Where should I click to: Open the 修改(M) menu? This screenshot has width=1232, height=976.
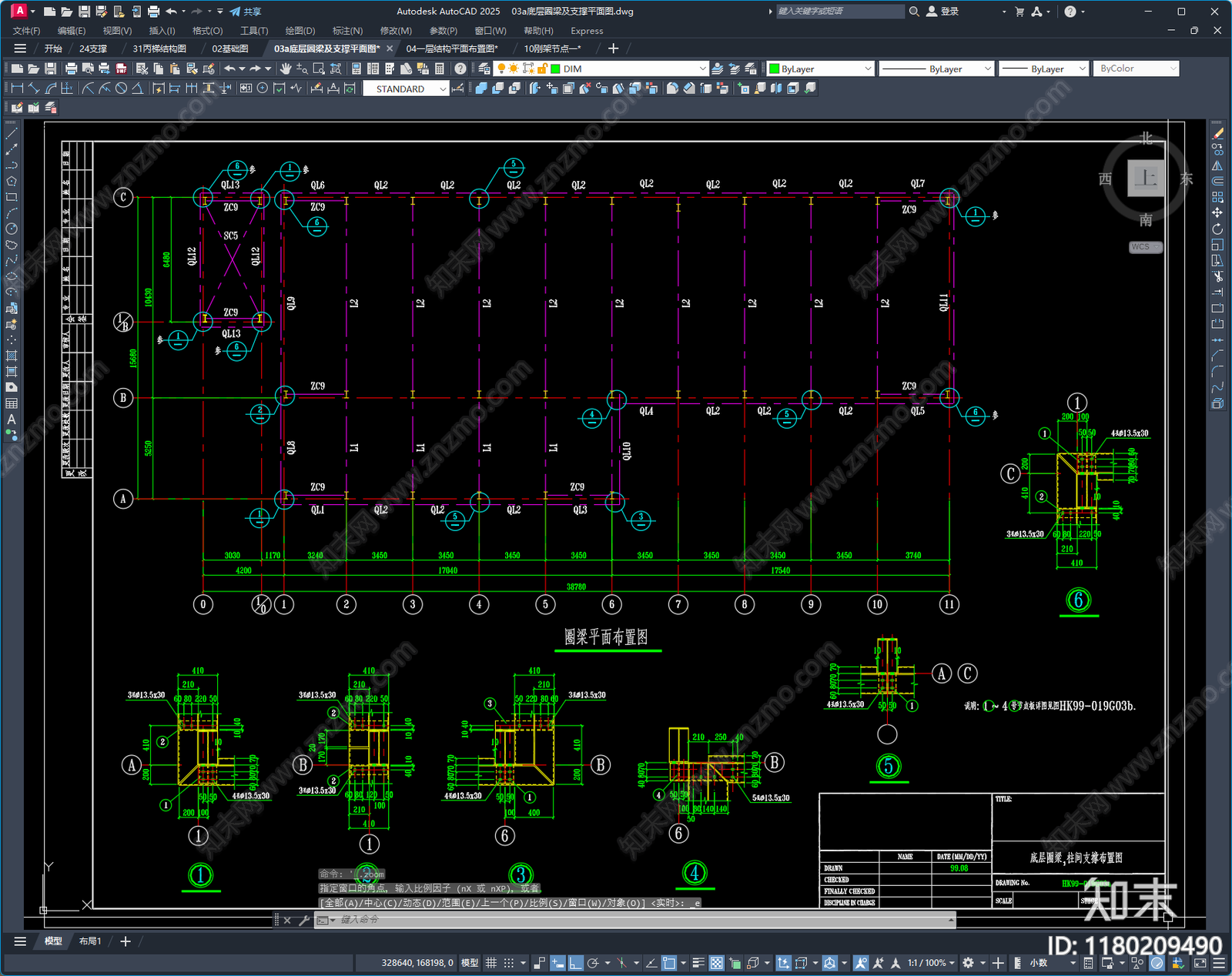396,31
